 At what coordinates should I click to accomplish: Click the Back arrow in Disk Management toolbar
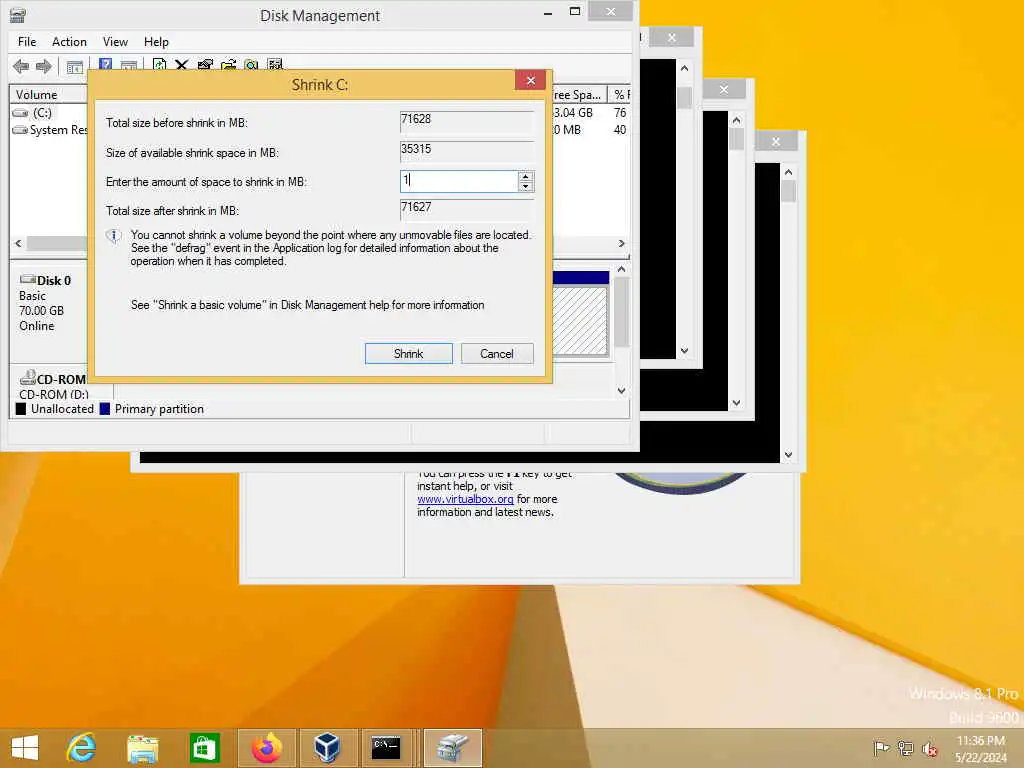coord(21,66)
